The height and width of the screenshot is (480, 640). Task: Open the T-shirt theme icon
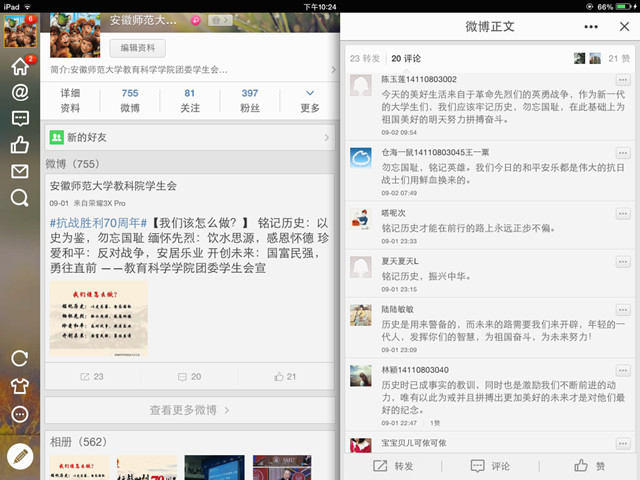pos(19,386)
